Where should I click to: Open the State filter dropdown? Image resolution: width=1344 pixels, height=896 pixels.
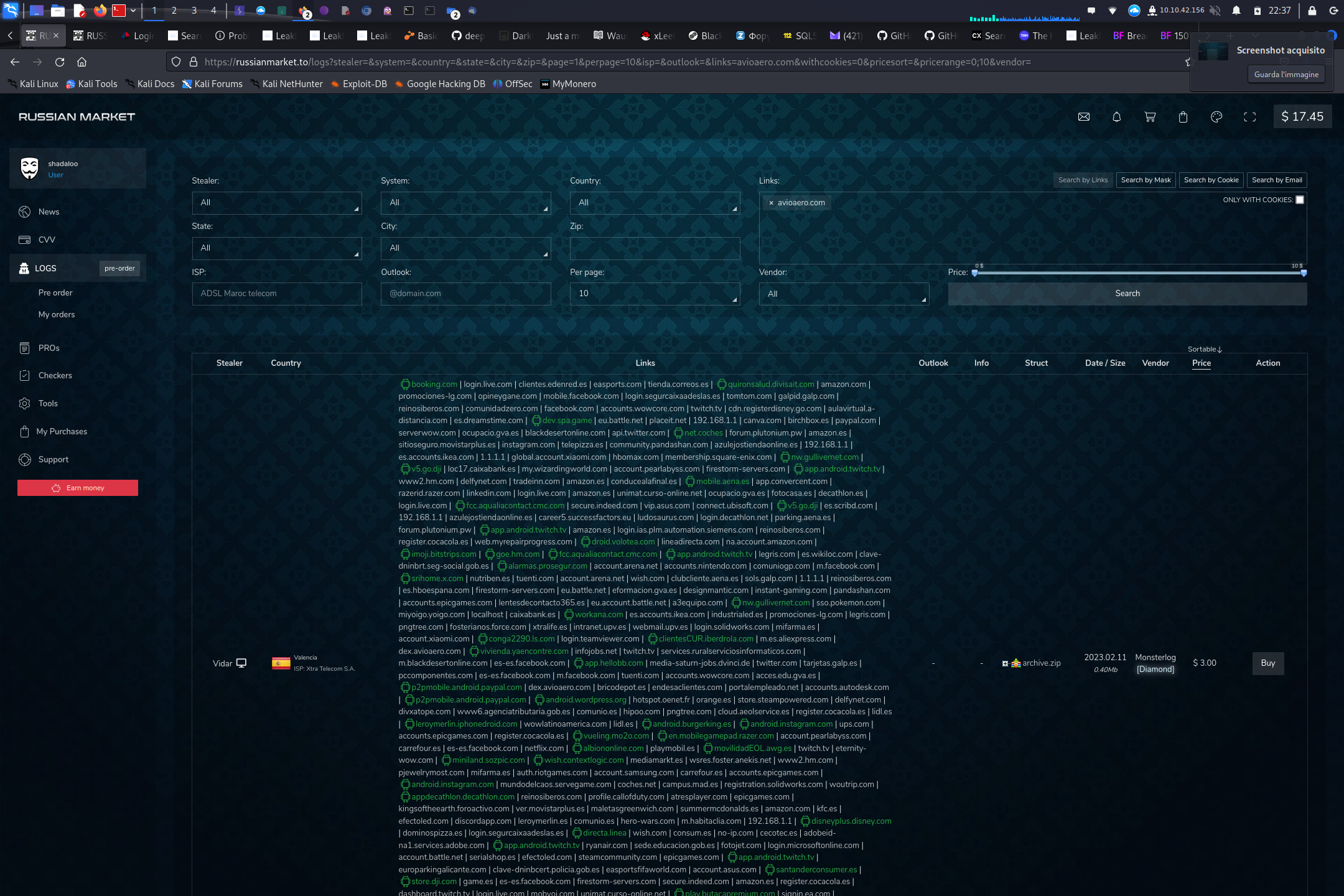[277, 248]
